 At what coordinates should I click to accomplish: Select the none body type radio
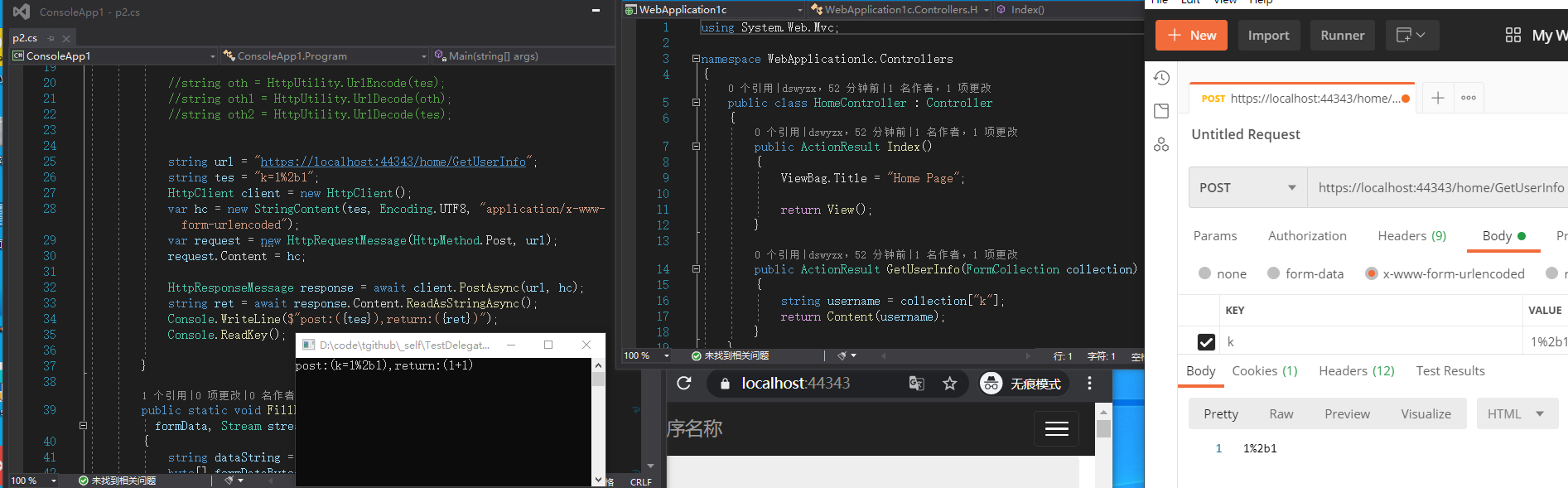point(1204,273)
